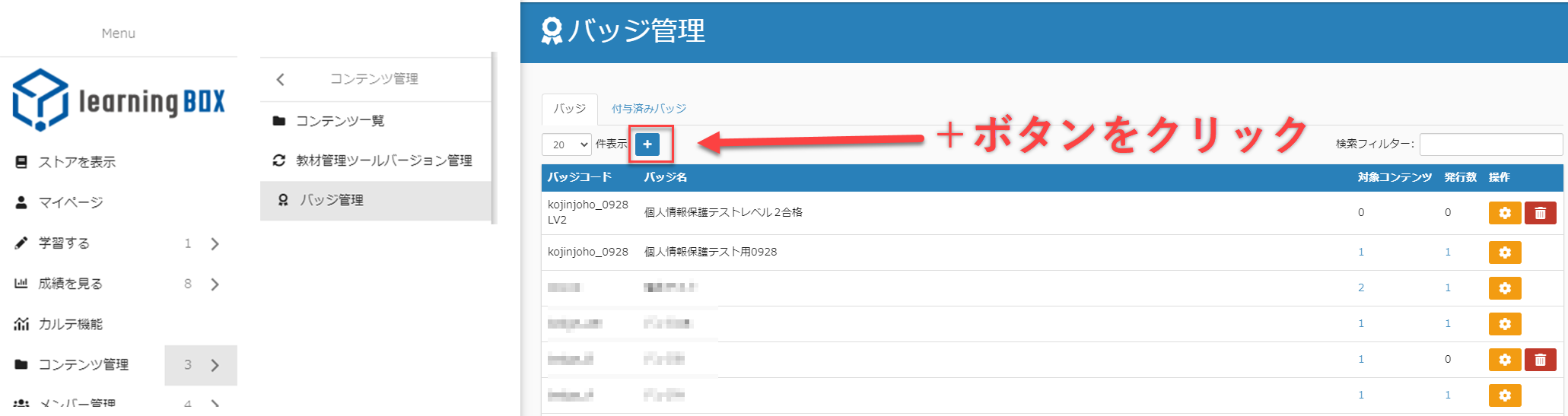The height and width of the screenshot is (416, 1568).
Task: Expand the 学習する menu arrow
Action: pos(215,243)
